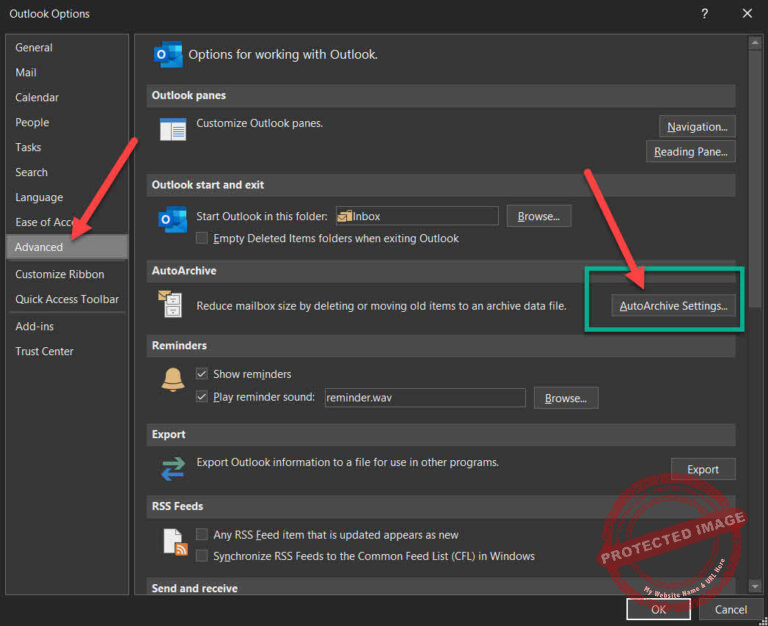The image size is (768, 626).
Task: Click the Cancel button
Action: coord(731,609)
